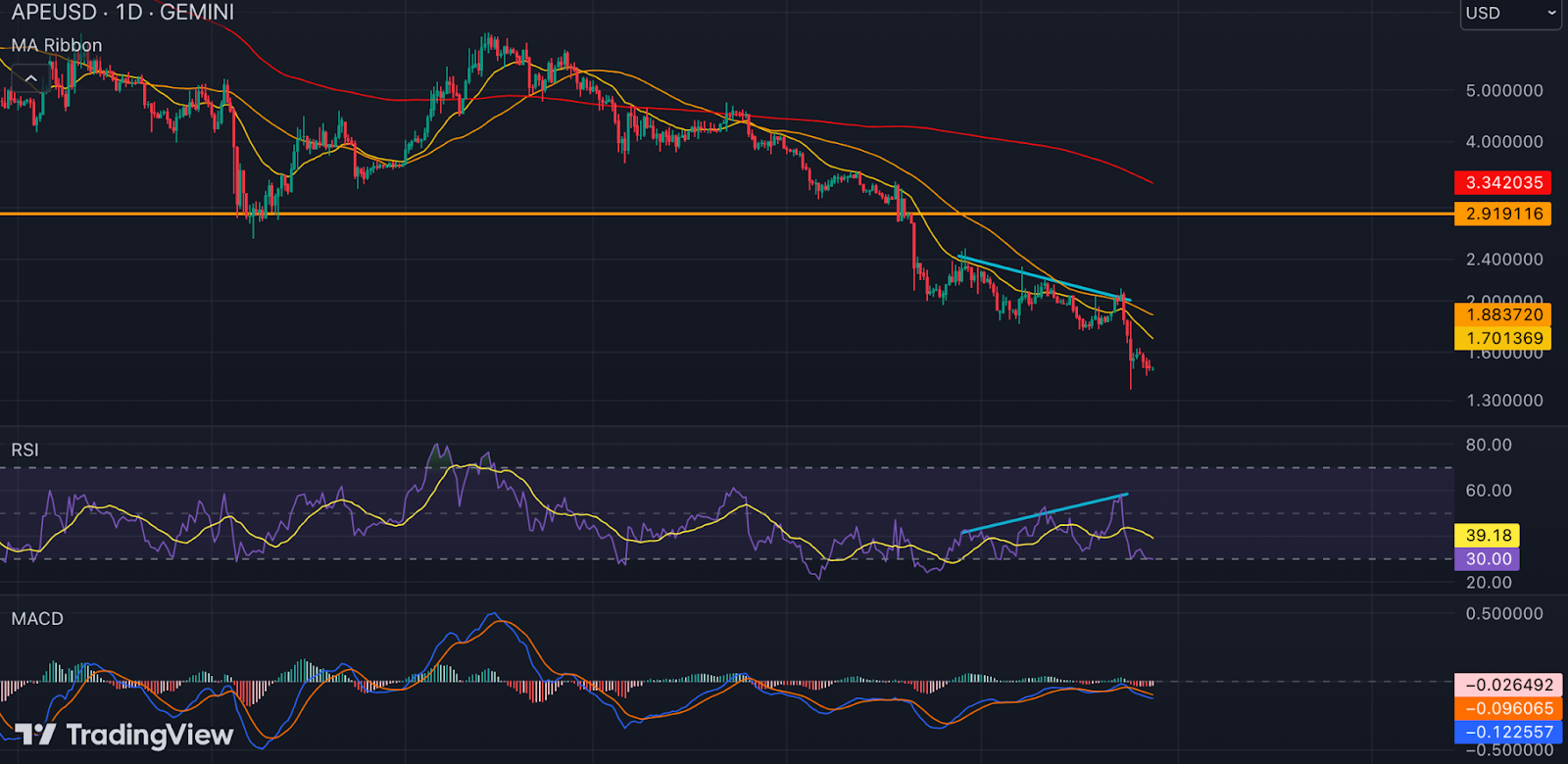Click the 39.18 RSI value label
The height and width of the screenshot is (764, 1568).
click(1488, 535)
